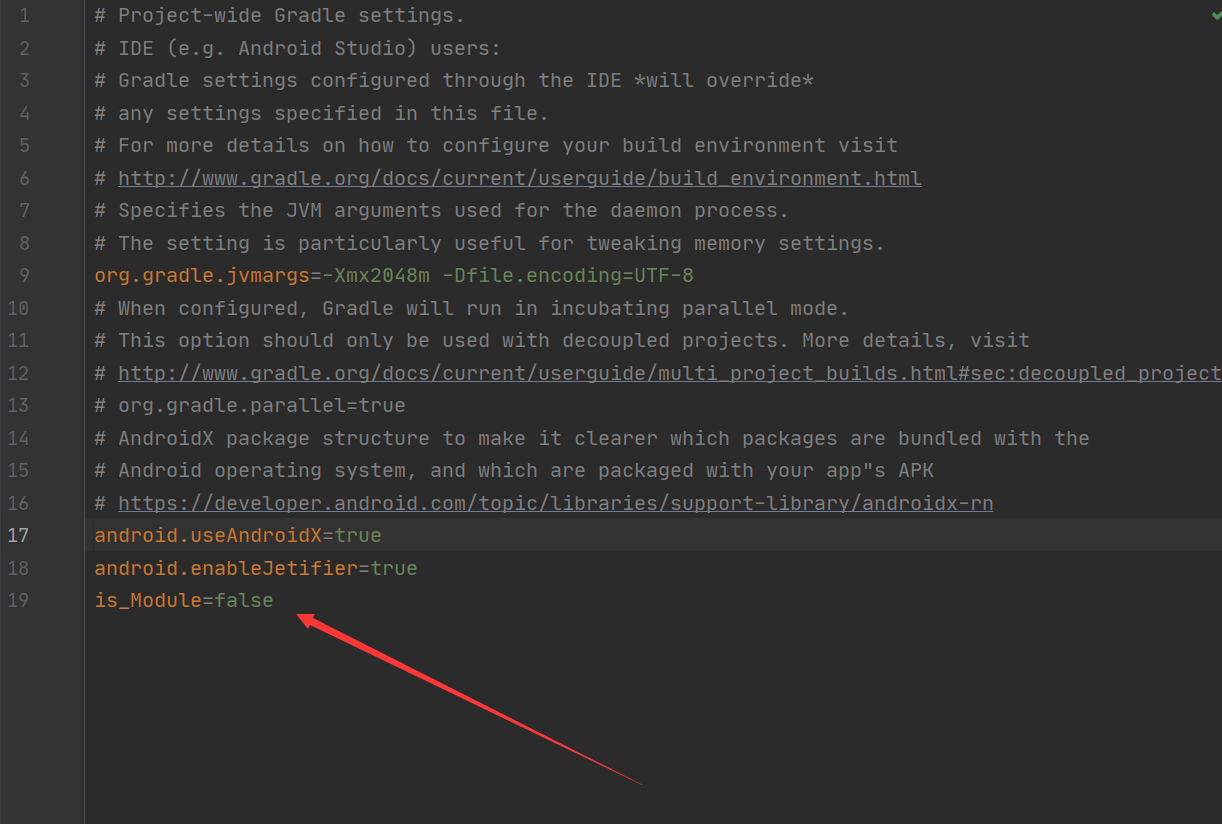Place cursor on false value after is_Module

click(x=243, y=600)
